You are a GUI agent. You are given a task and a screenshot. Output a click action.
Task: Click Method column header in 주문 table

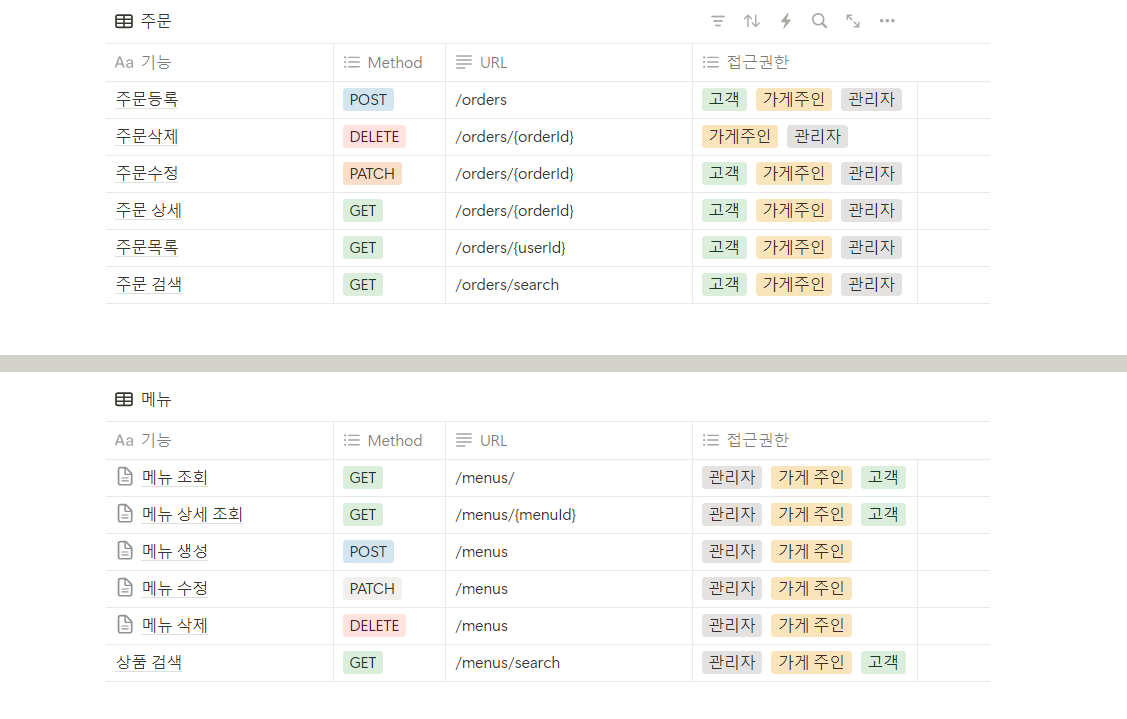389,63
